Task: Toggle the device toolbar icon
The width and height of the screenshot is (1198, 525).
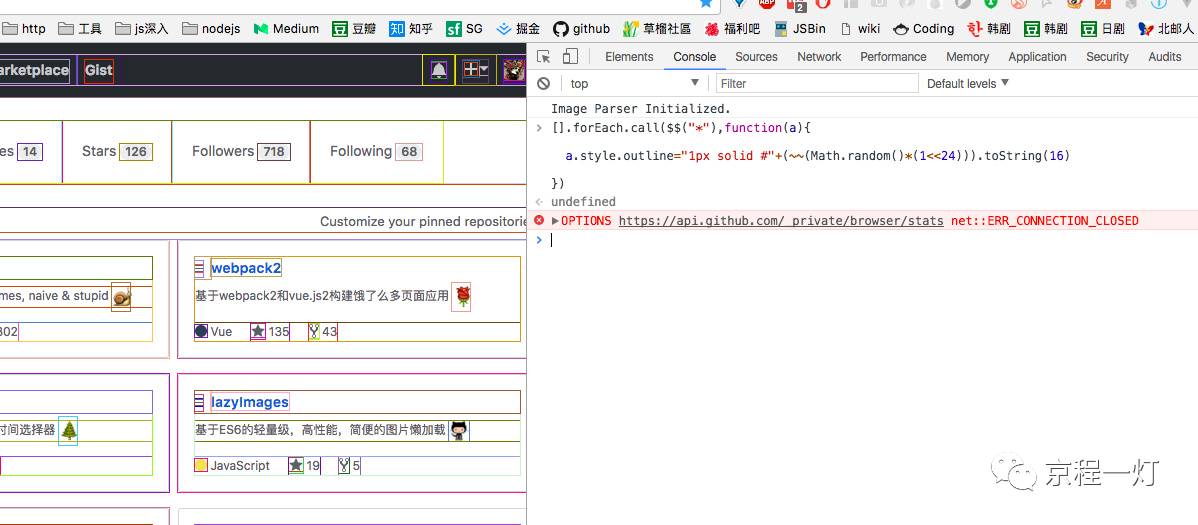Action: pyautogui.click(x=570, y=57)
